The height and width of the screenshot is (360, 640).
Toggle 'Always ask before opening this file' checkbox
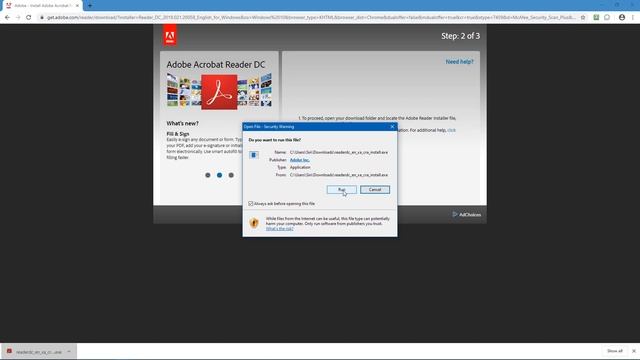click(x=251, y=203)
